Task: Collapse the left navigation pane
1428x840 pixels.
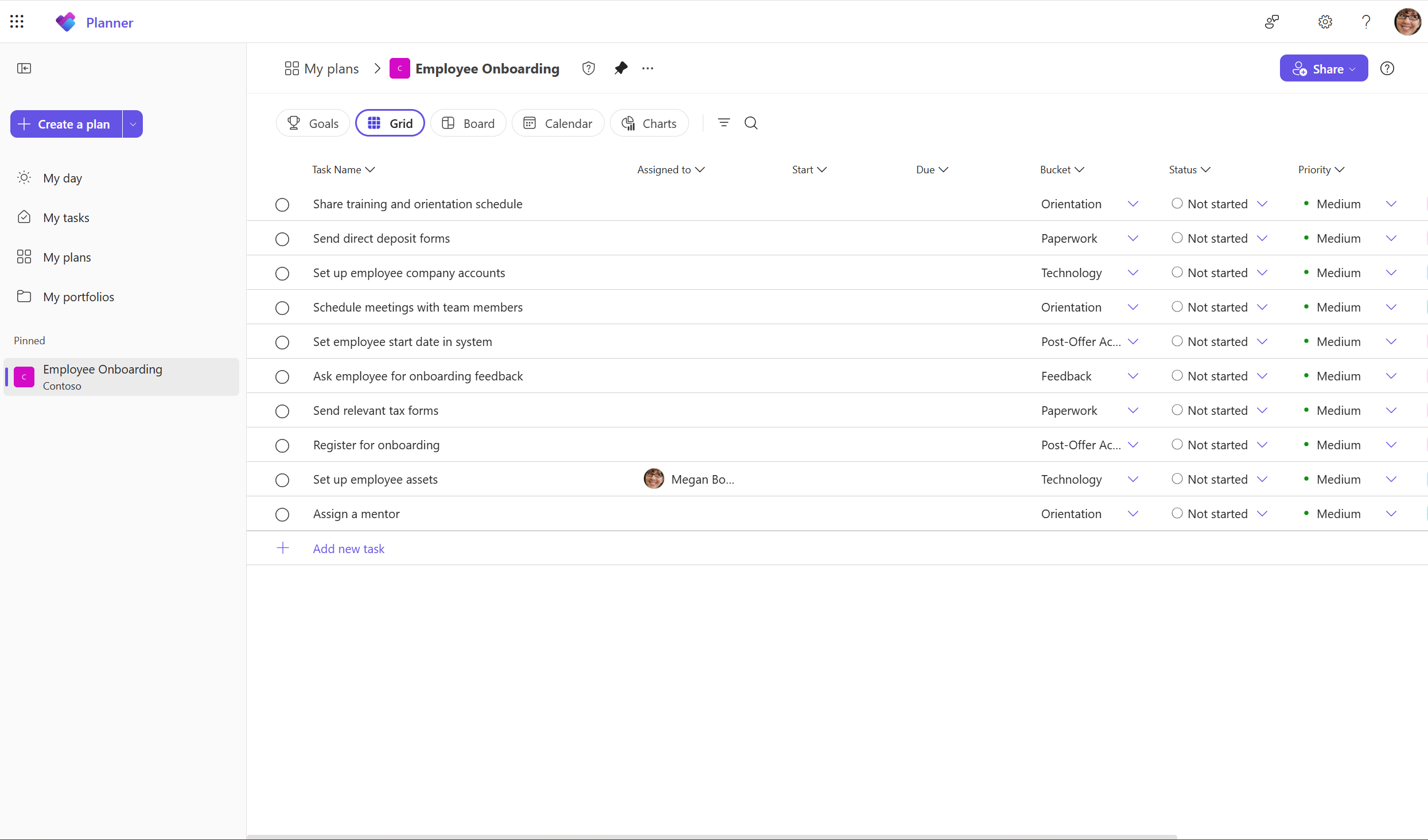Action: pos(25,68)
